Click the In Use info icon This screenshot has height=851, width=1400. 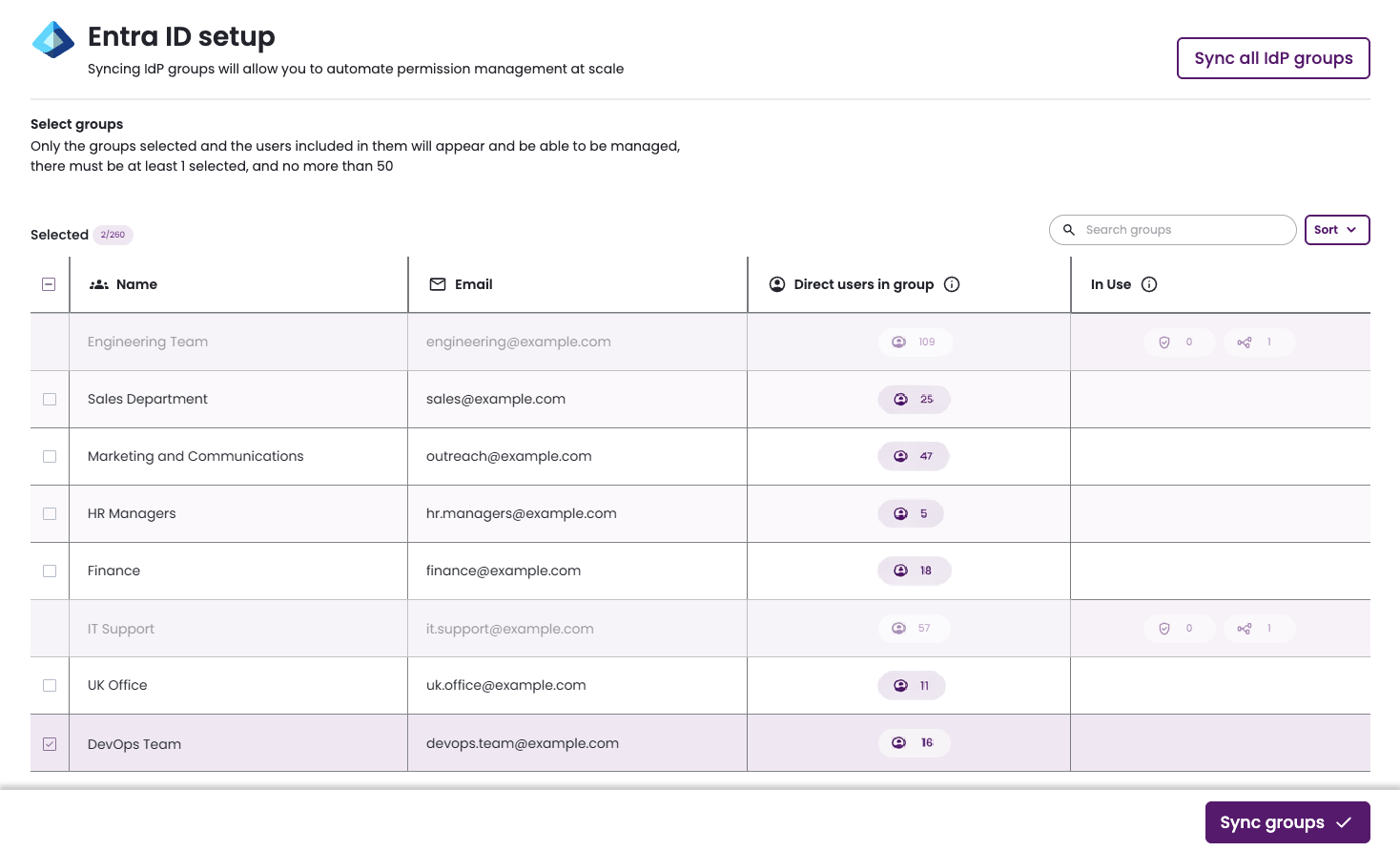click(x=1149, y=284)
